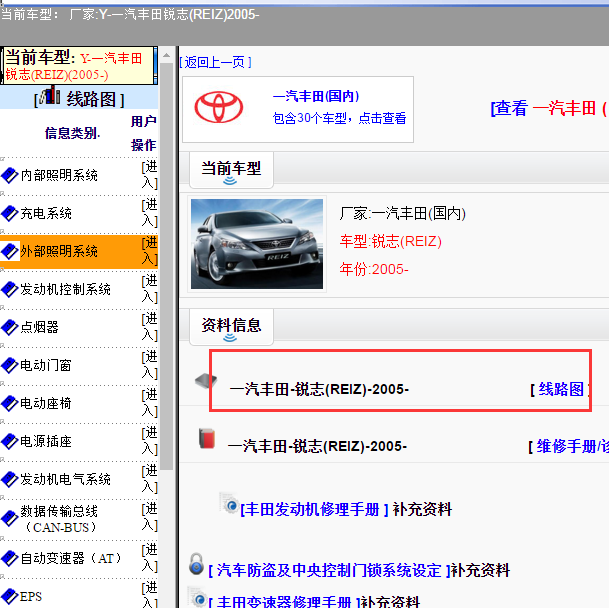The width and height of the screenshot is (609, 608).
Task: Select the 自动变速器（AT） item text
Action: 71,559
